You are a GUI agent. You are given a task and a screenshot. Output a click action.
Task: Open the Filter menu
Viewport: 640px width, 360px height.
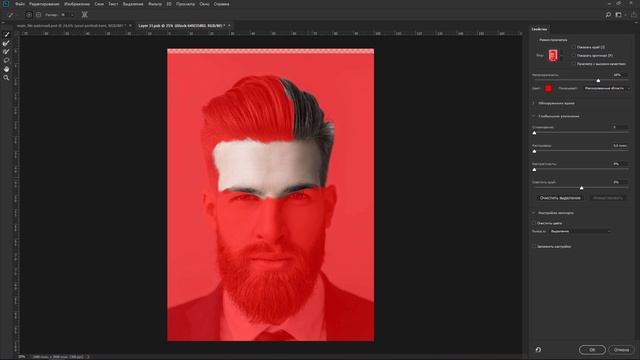pos(155,4)
